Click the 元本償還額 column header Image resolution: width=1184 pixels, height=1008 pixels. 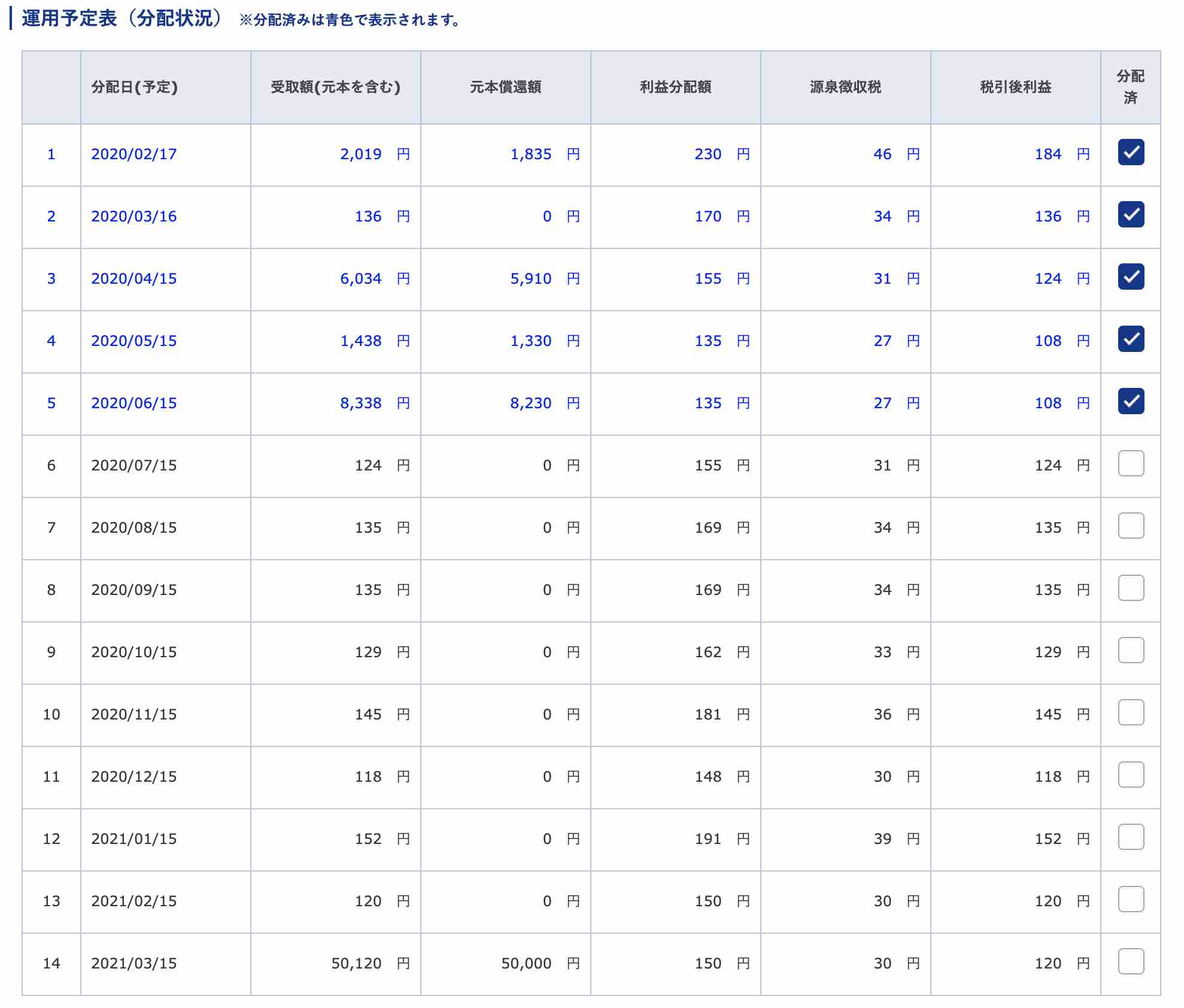click(505, 87)
